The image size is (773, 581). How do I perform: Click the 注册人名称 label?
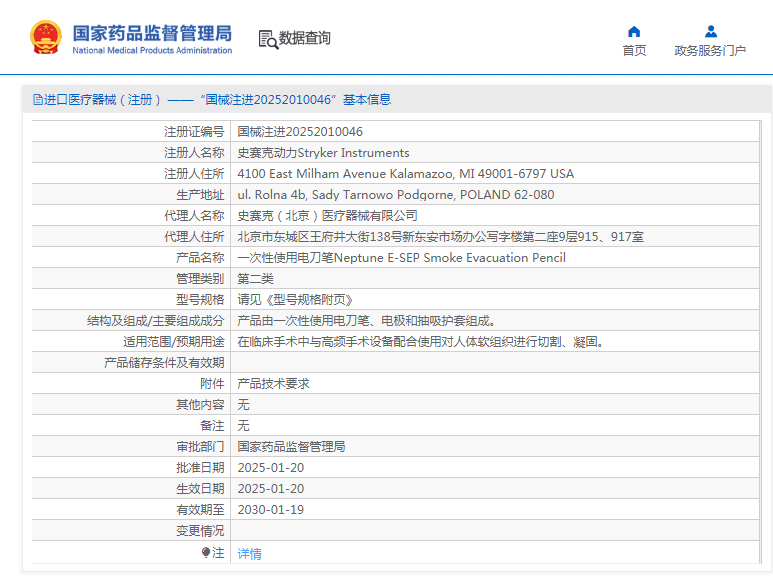pyautogui.click(x=194, y=153)
